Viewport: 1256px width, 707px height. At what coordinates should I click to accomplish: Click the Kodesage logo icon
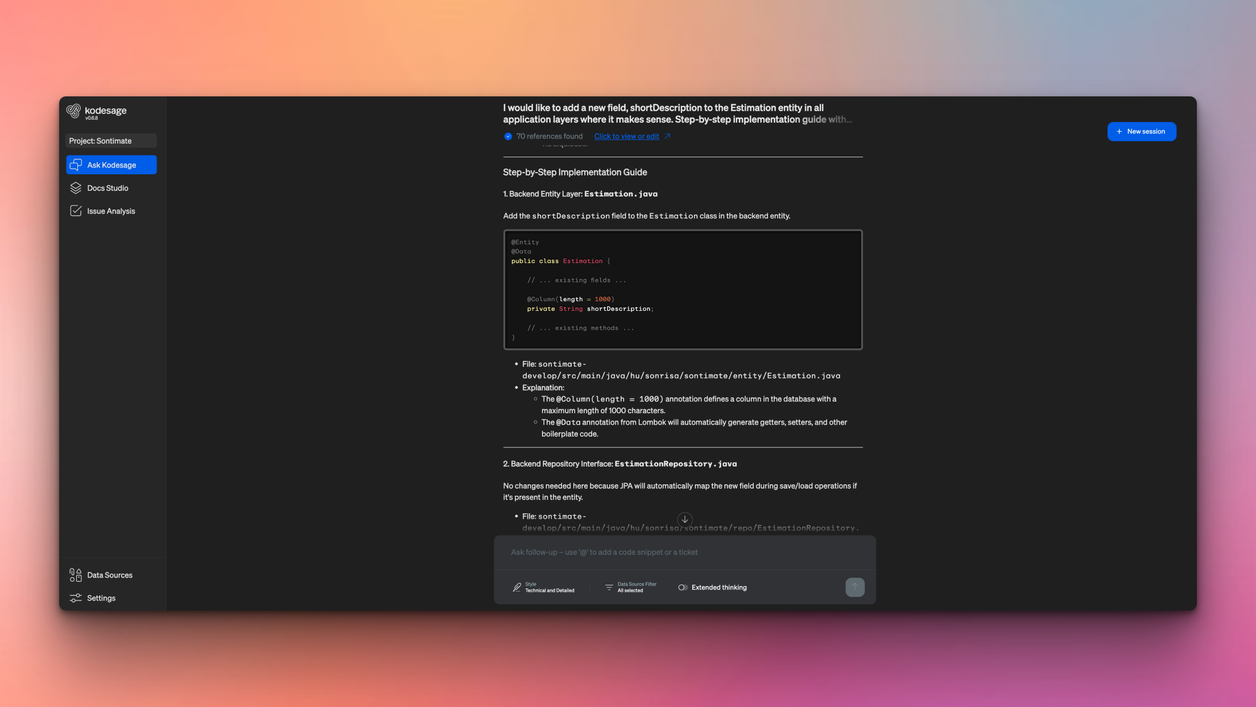(74, 111)
